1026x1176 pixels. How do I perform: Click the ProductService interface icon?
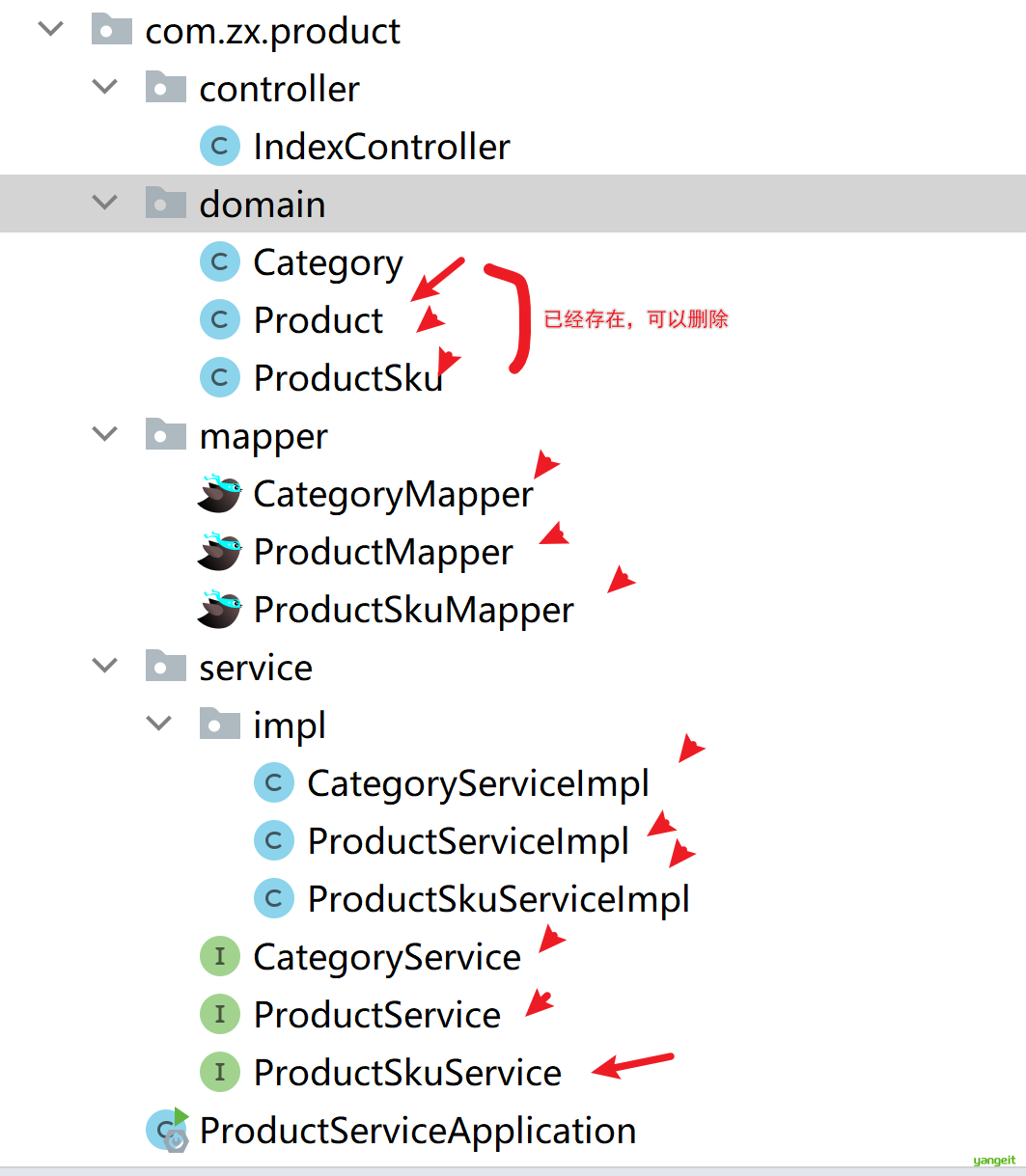(x=219, y=1014)
